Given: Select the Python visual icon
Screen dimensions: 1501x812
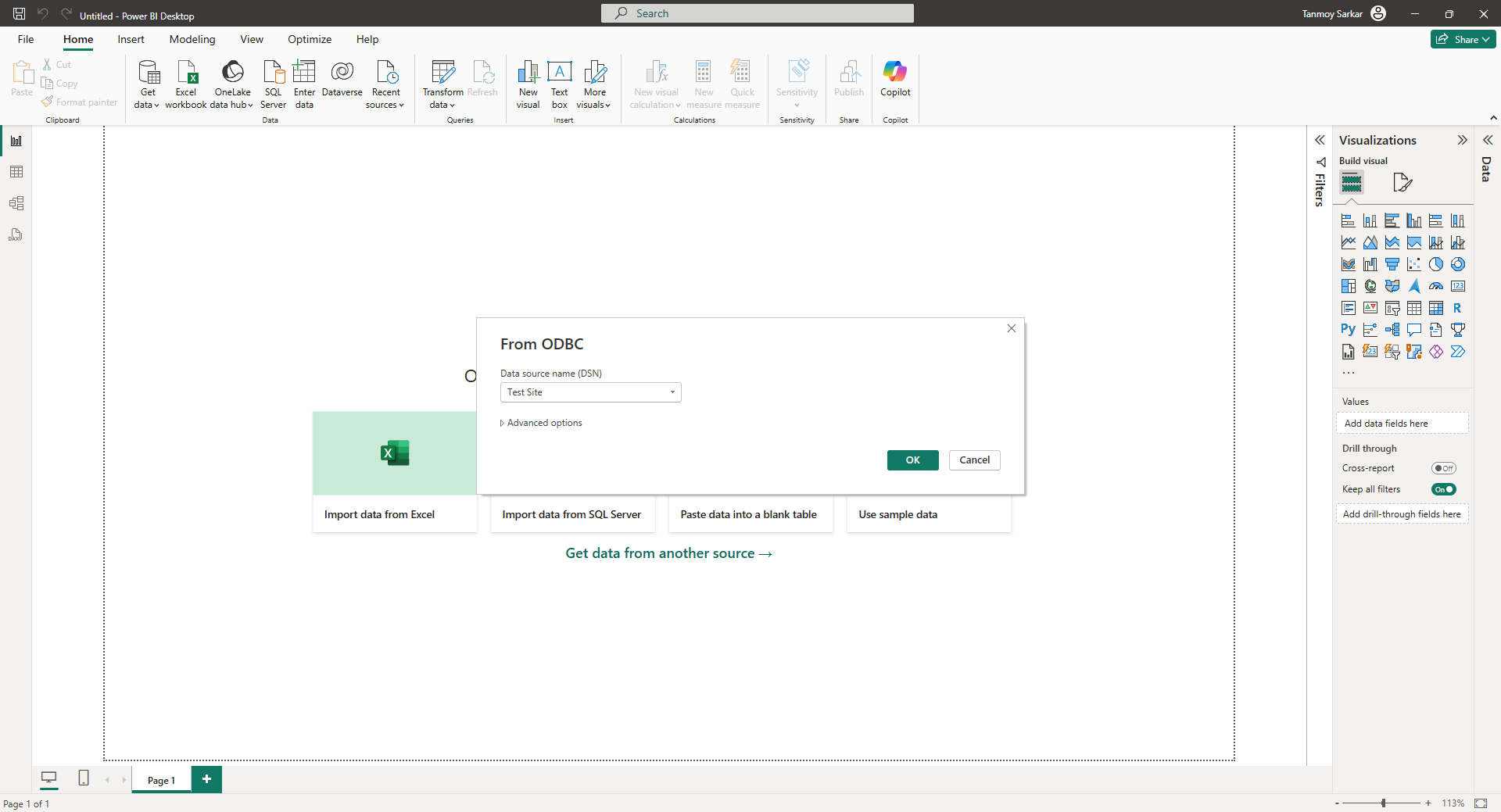Looking at the screenshot, I should [1348, 330].
